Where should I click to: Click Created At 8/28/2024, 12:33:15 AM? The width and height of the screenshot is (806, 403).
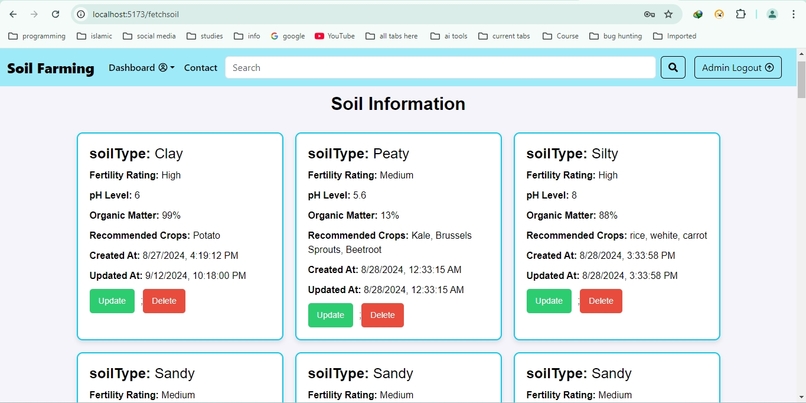(x=385, y=269)
